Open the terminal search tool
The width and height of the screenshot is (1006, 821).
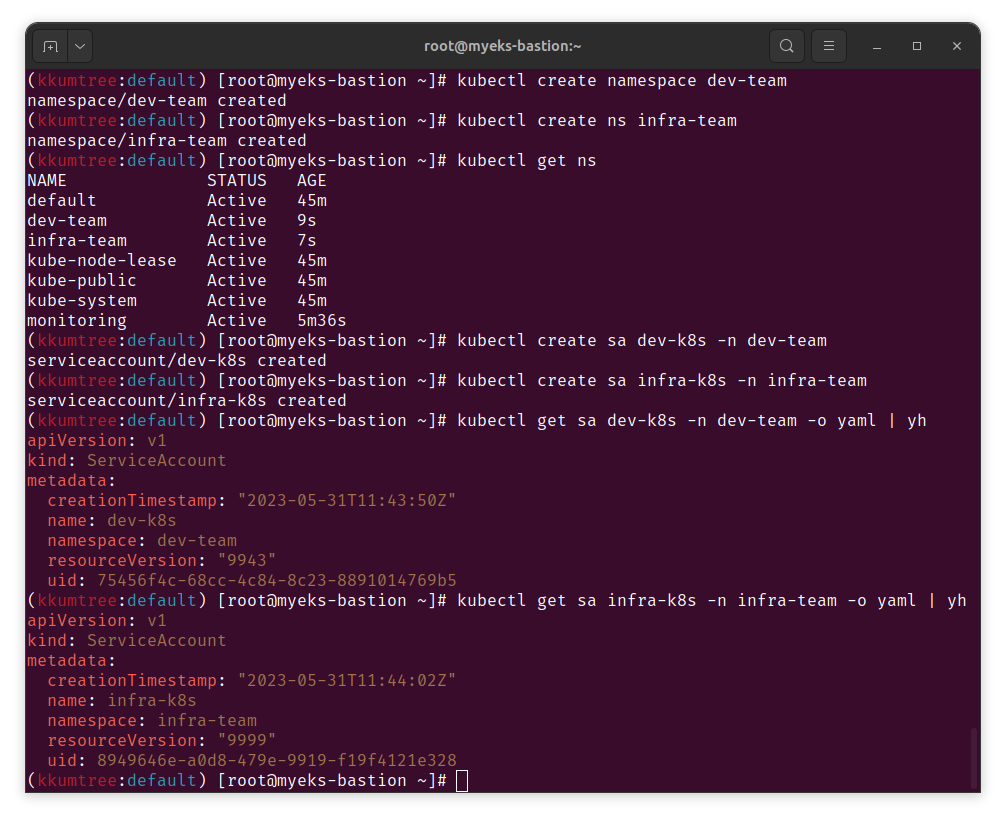tap(787, 46)
